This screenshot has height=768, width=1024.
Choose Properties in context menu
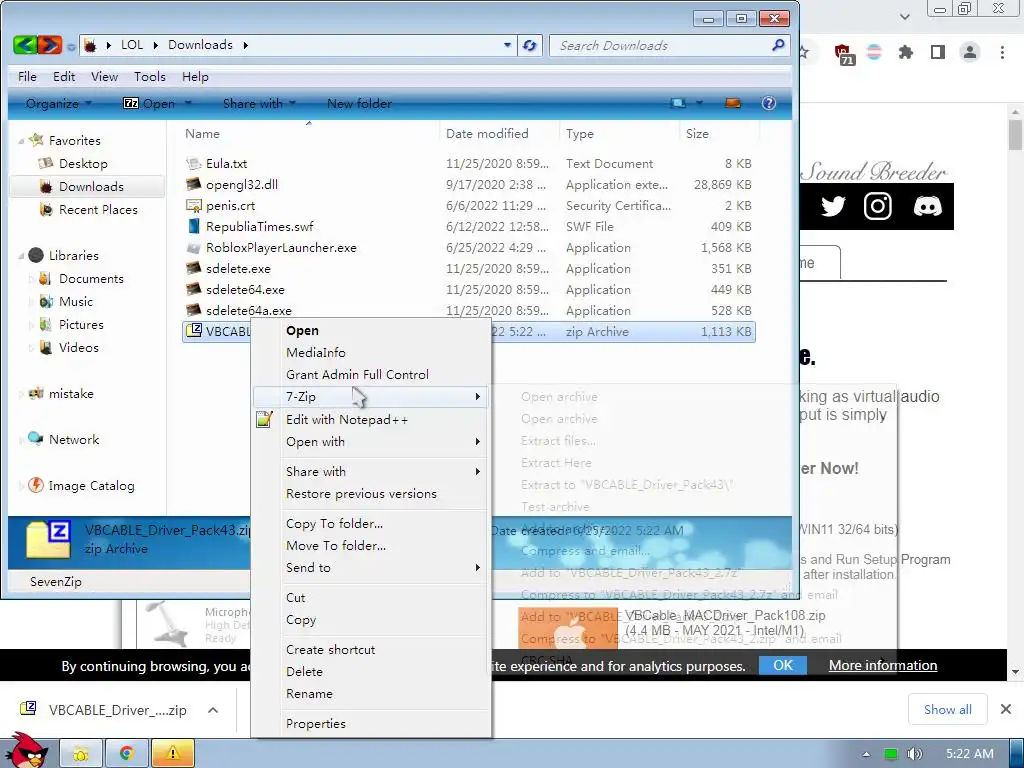coord(315,724)
